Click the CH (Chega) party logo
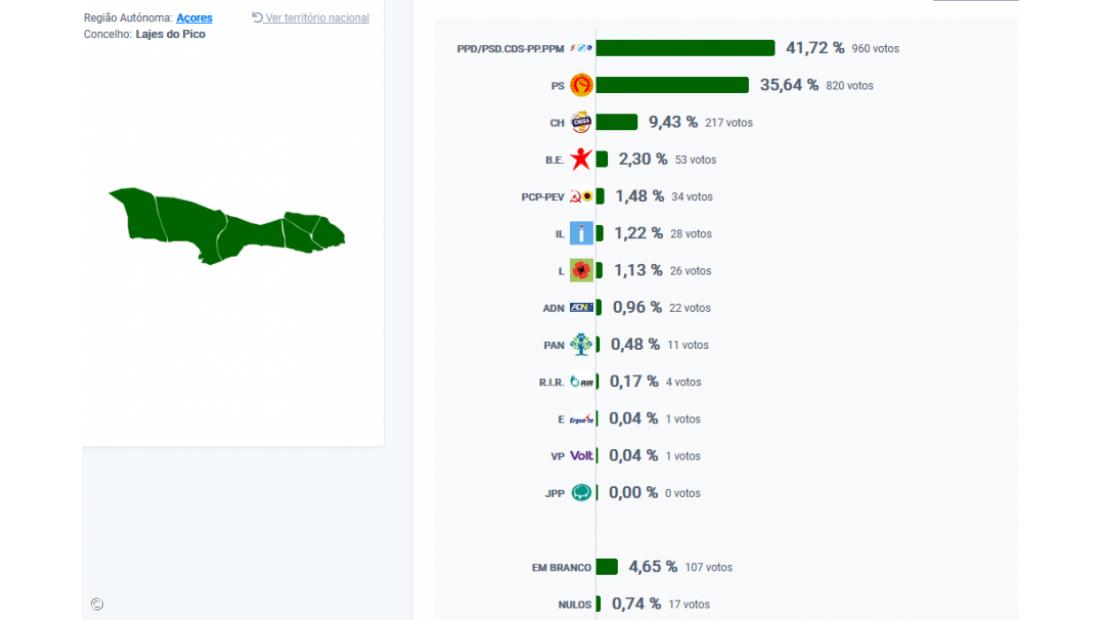Viewport: 1100px width, 620px height. [x=581, y=123]
